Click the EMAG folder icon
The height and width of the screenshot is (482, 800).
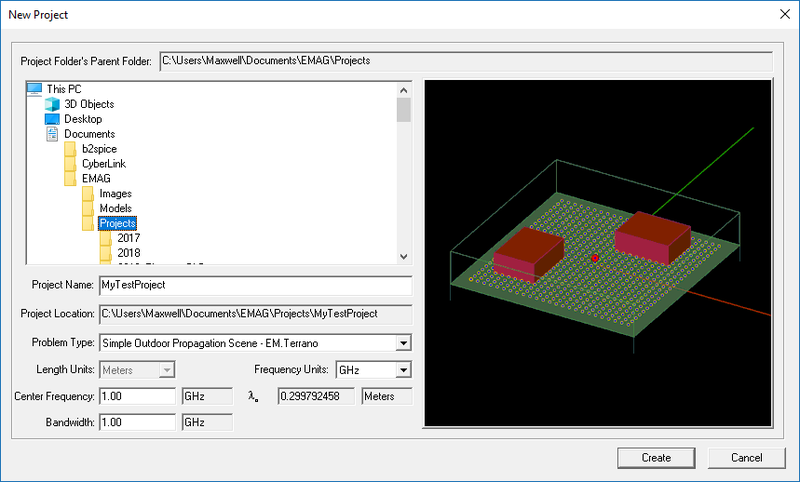point(70,179)
